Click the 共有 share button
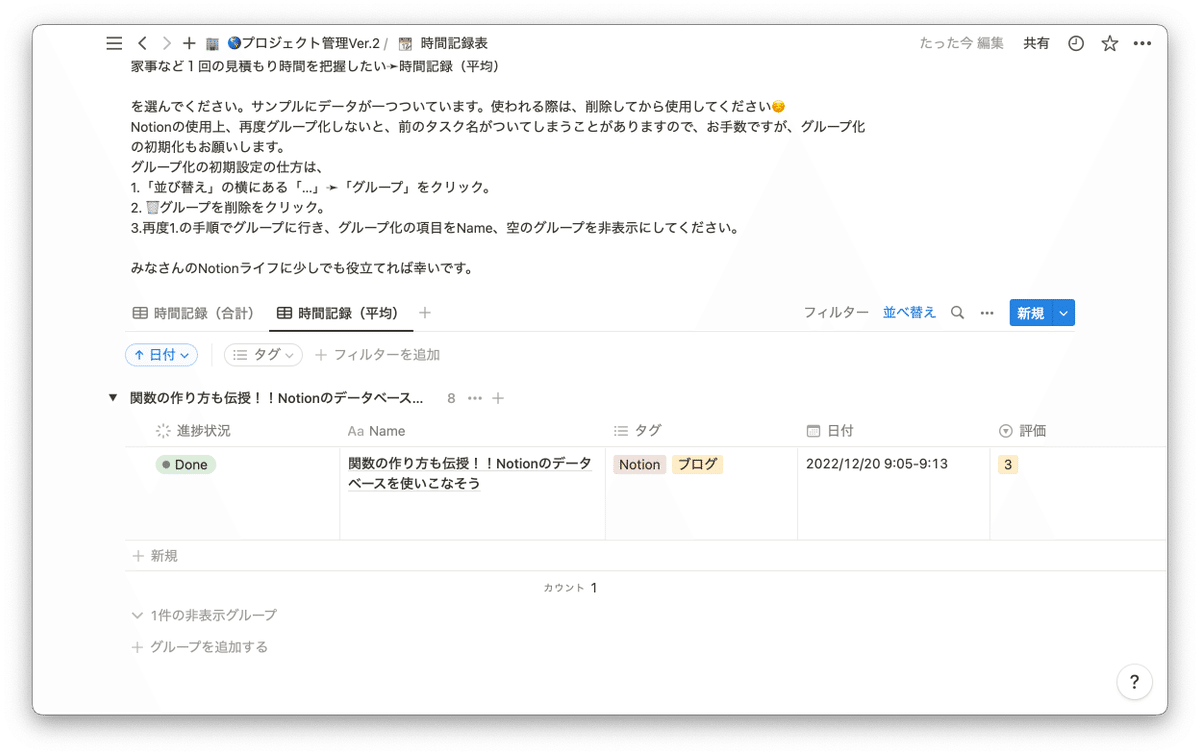Screen dimensions: 1200x755 coord(1036,43)
